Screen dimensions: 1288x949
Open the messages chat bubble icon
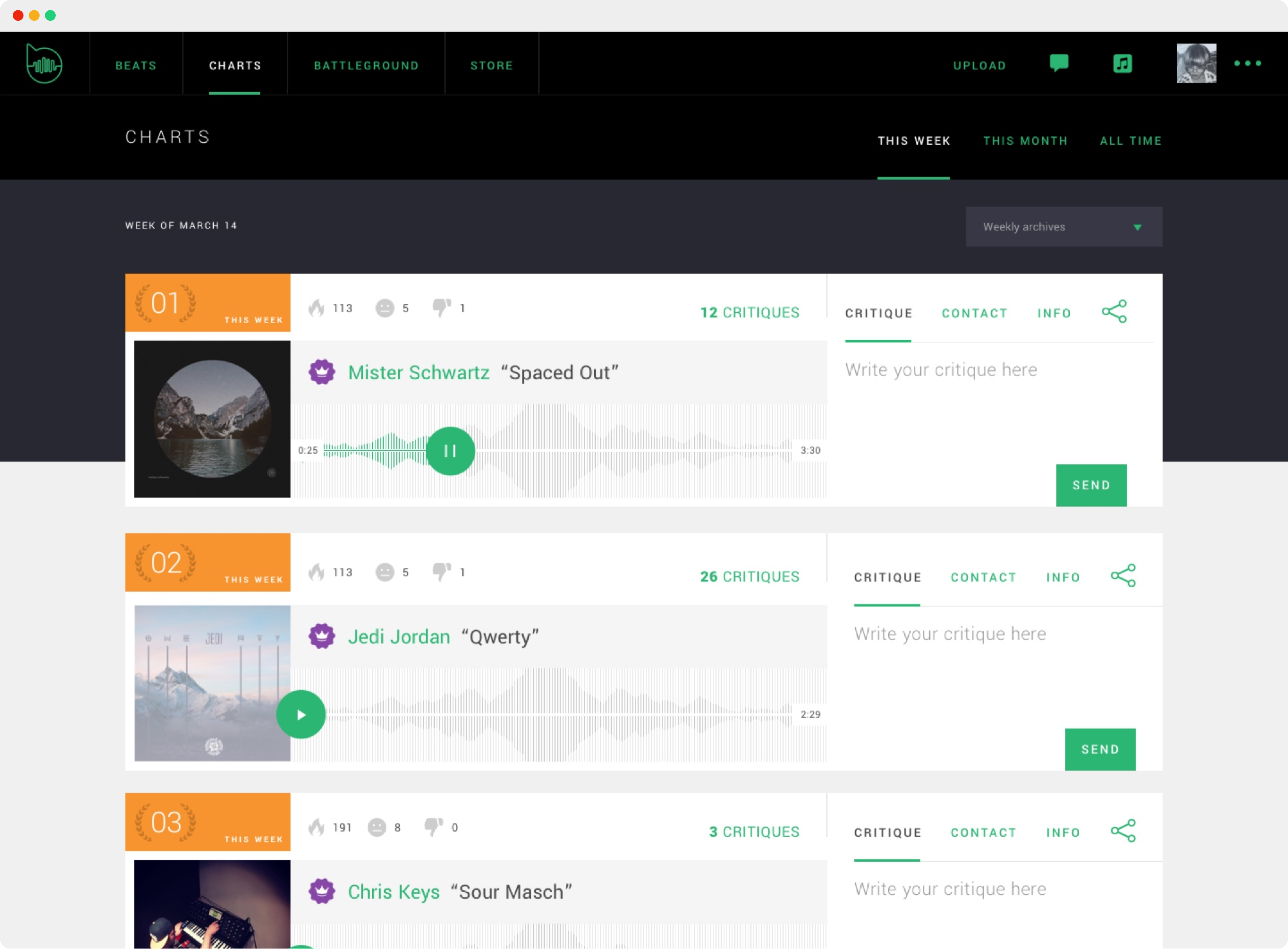1059,63
